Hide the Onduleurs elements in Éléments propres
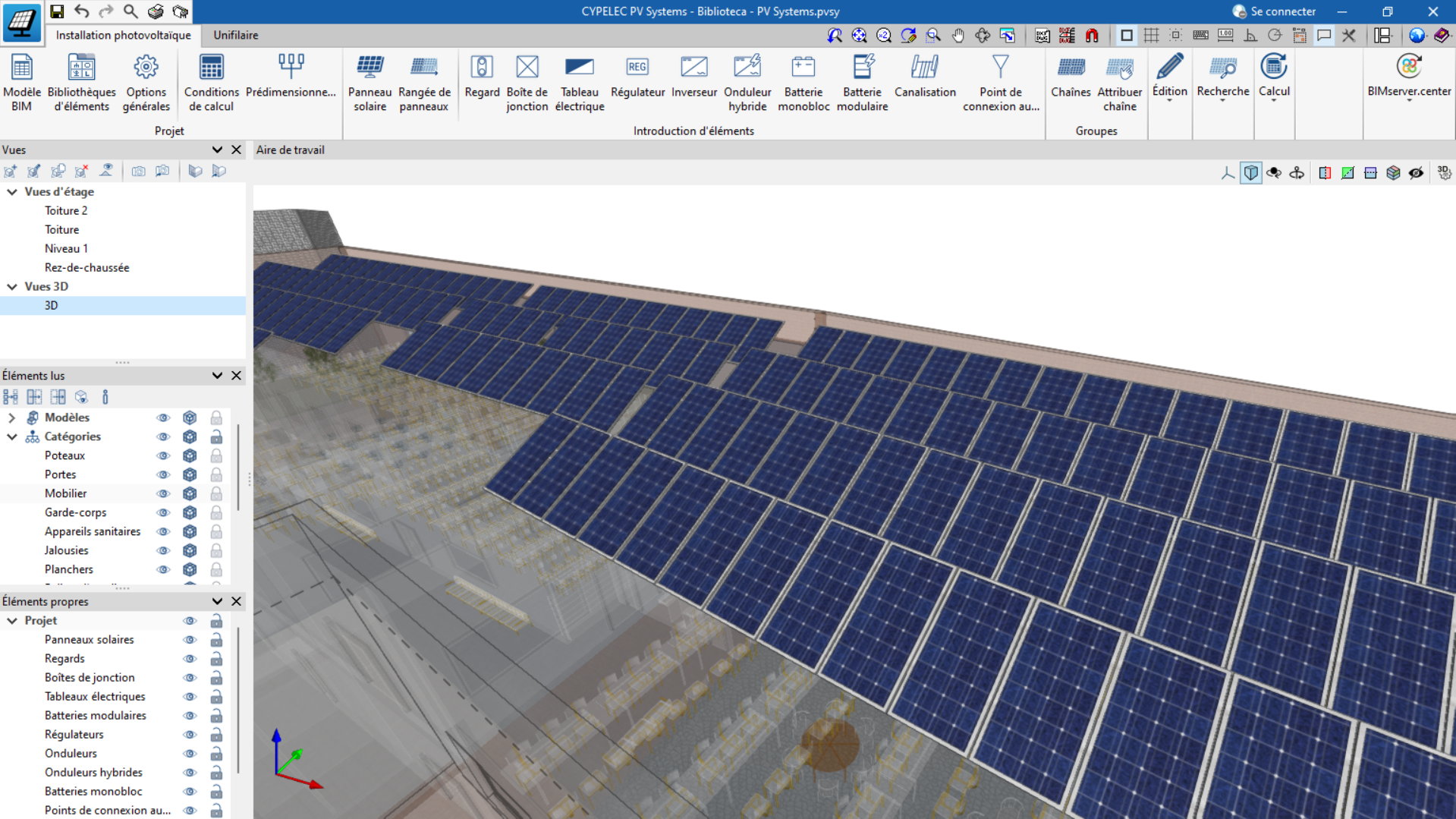The width and height of the screenshot is (1456, 819). pos(190,753)
